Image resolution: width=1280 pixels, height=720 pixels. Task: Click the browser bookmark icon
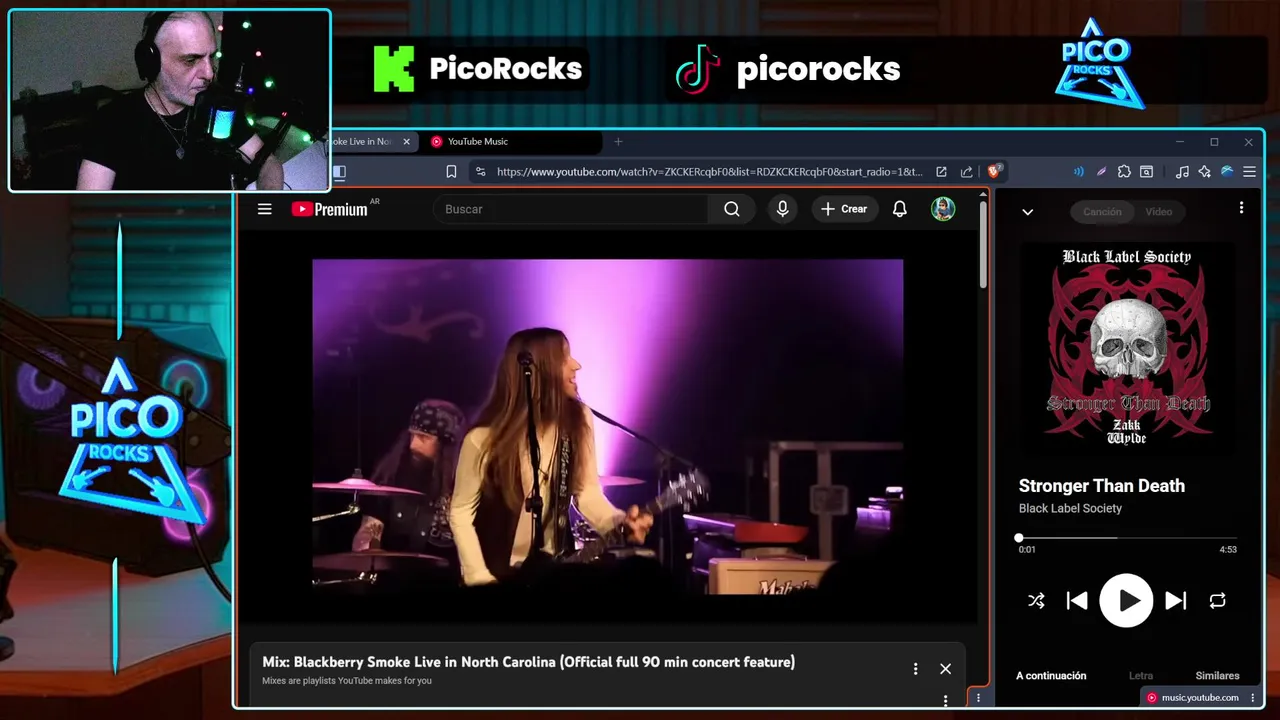coord(451,172)
